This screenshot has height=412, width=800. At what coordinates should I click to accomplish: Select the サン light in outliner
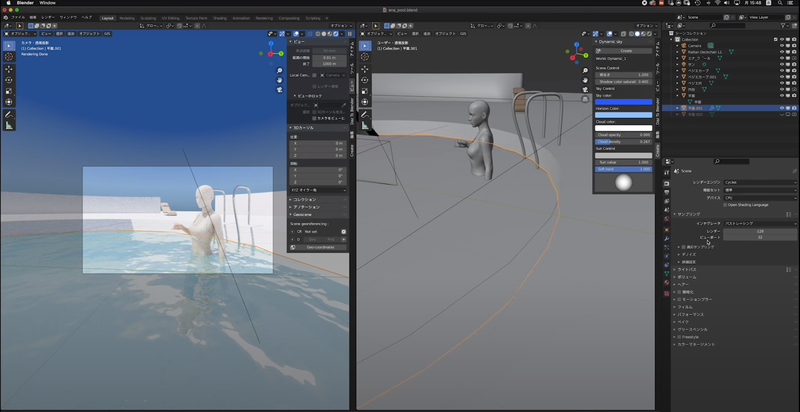pos(691,64)
